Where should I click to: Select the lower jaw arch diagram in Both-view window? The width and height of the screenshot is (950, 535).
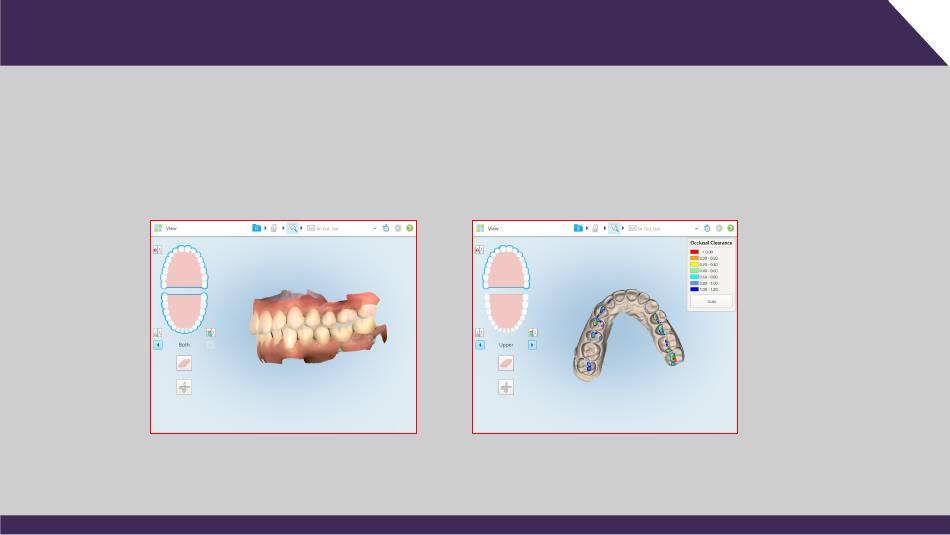coord(184,313)
